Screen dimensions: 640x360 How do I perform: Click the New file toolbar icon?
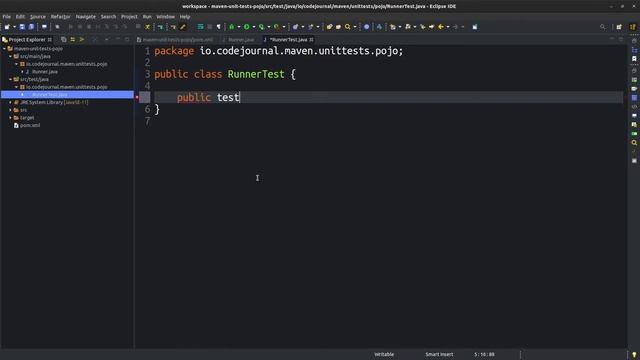tap(7, 27)
